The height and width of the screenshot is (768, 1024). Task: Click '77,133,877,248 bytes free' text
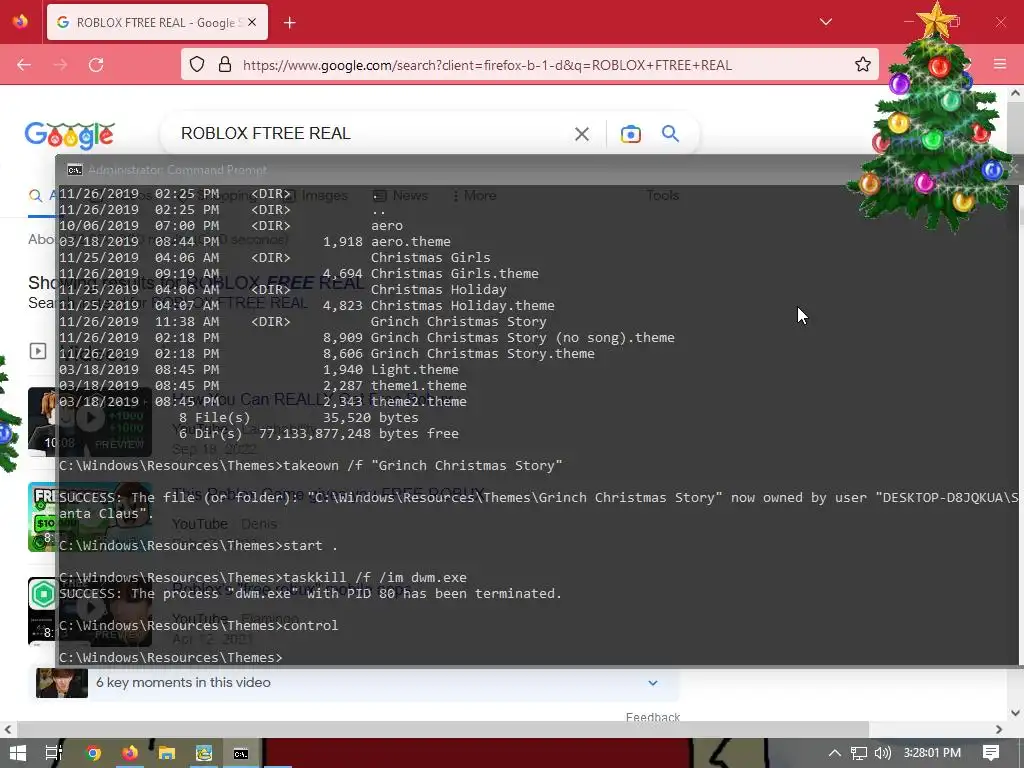point(359,434)
